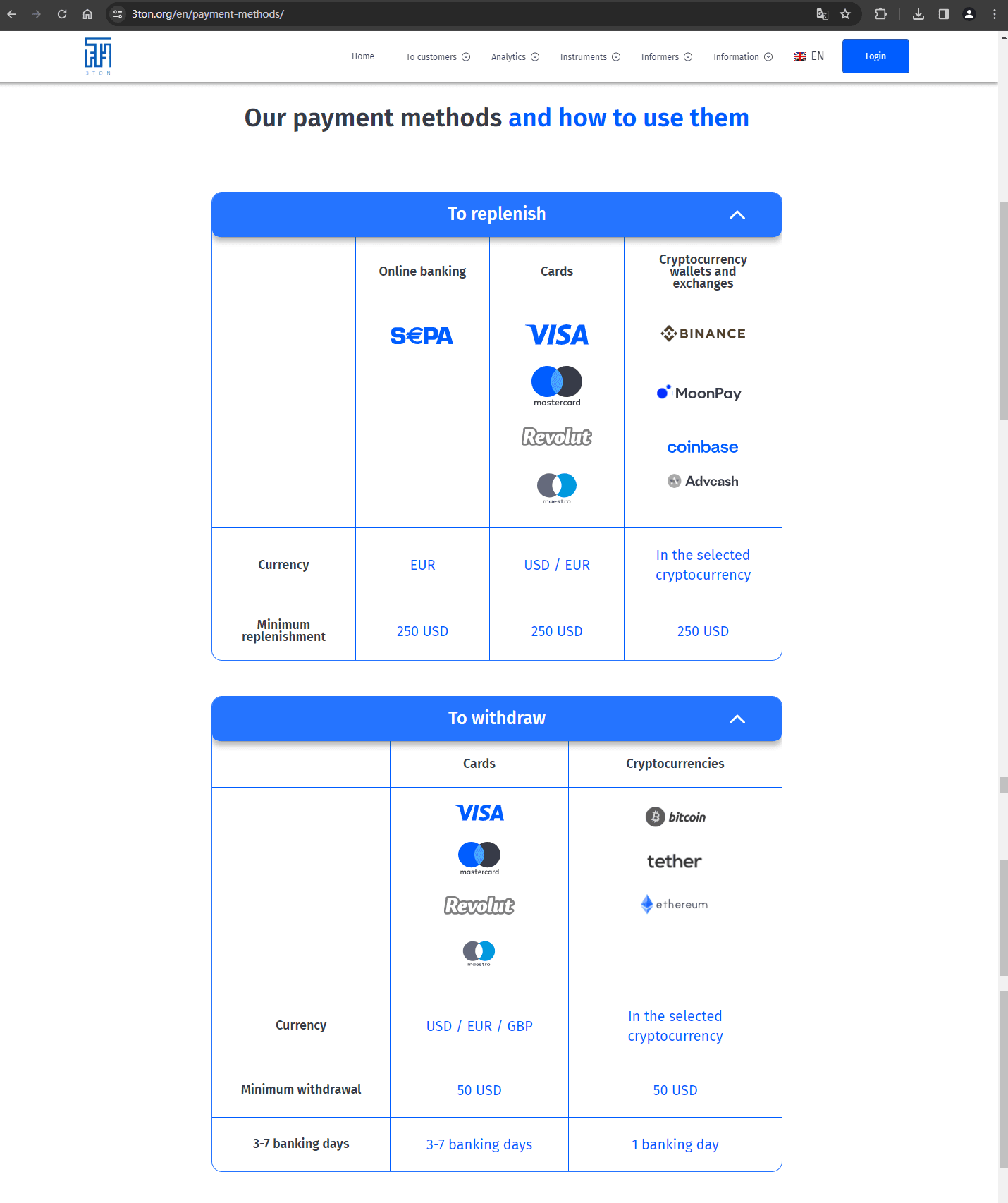This screenshot has height=1203, width=1008.
Task: Click the coinbase logo
Action: pos(703,447)
